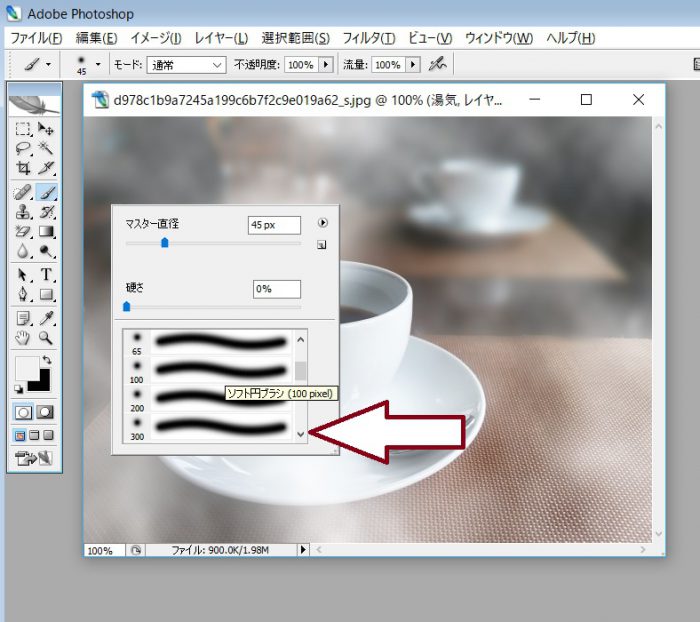Select the Clone Stamp tool

click(x=23, y=212)
